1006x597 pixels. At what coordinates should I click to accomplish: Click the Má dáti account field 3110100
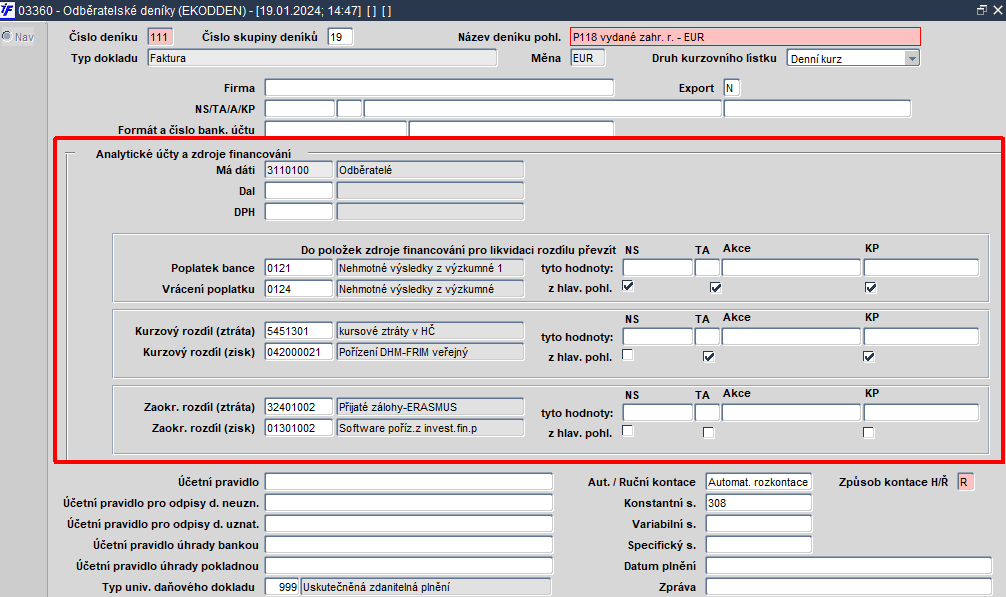[299, 170]
